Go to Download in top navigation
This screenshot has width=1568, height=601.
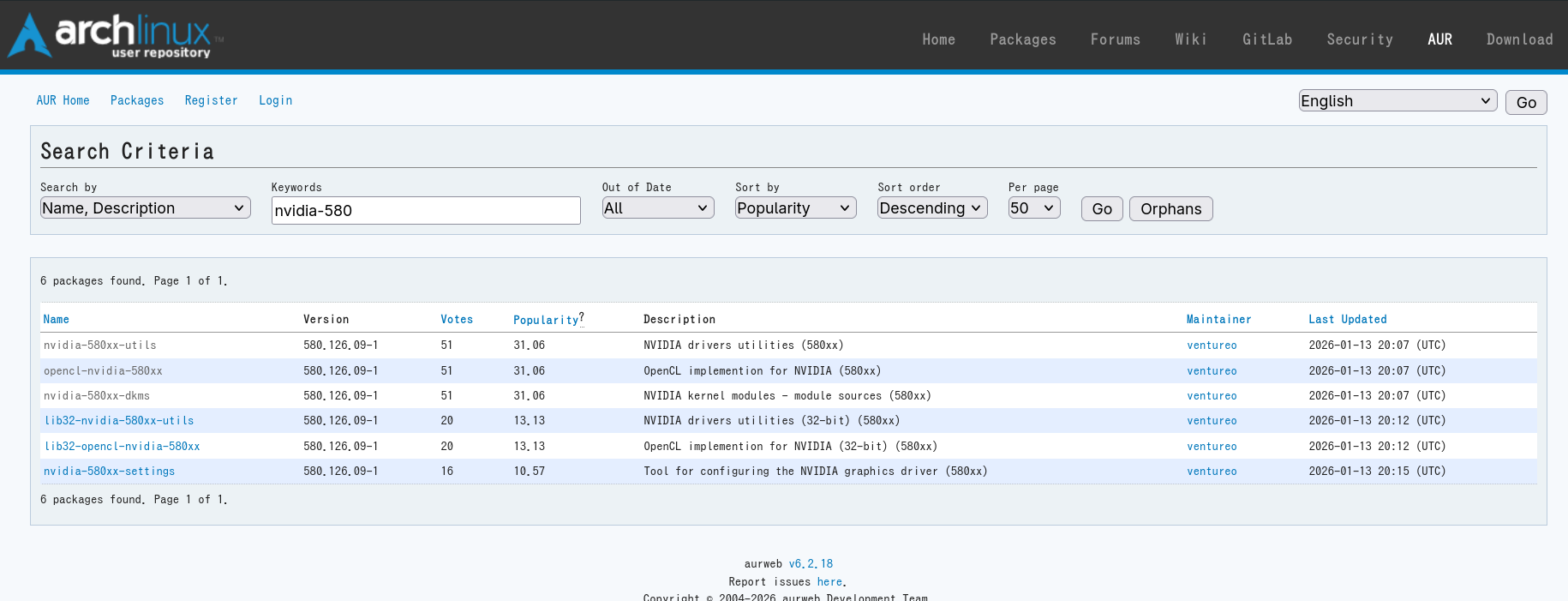pos(1519,39)
